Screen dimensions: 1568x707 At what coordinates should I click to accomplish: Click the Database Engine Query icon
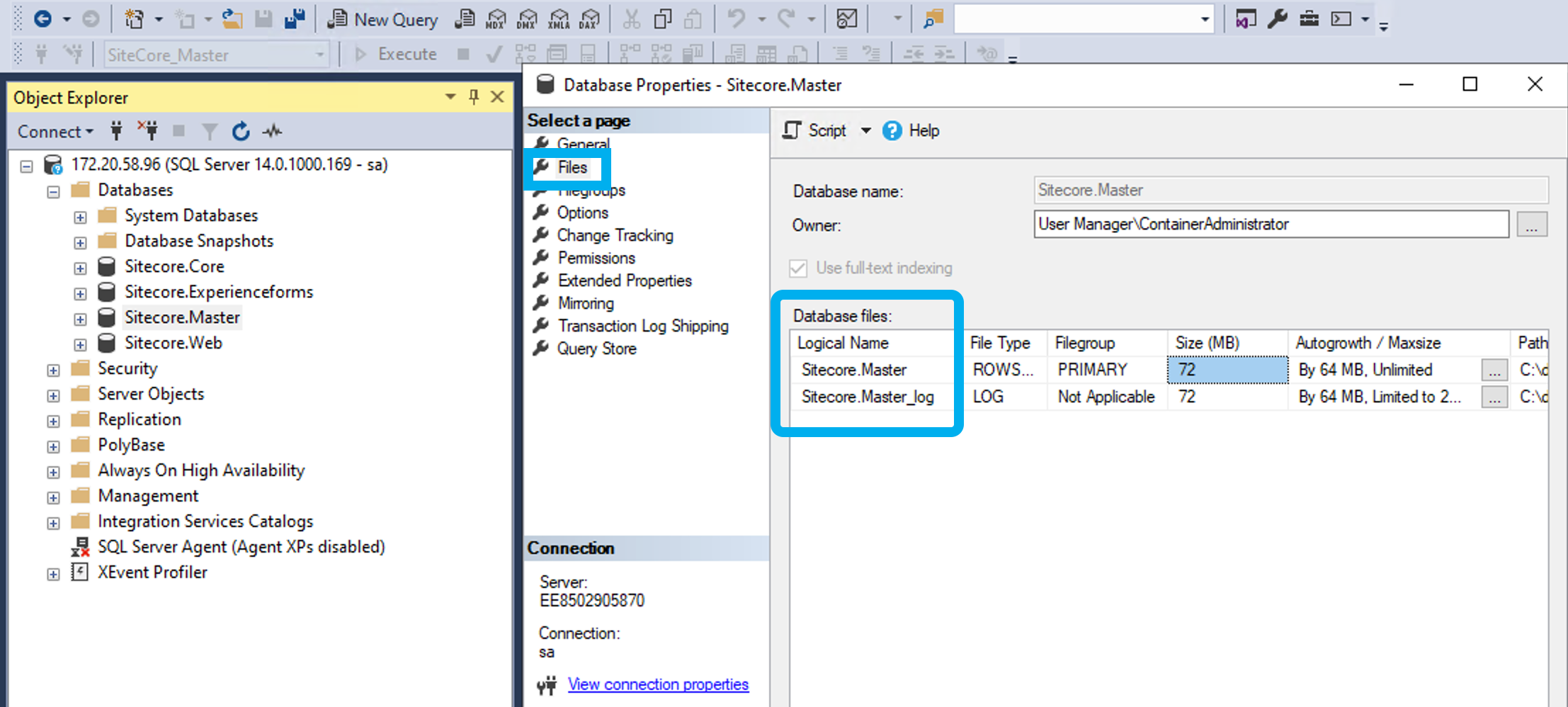click(465, 19)
